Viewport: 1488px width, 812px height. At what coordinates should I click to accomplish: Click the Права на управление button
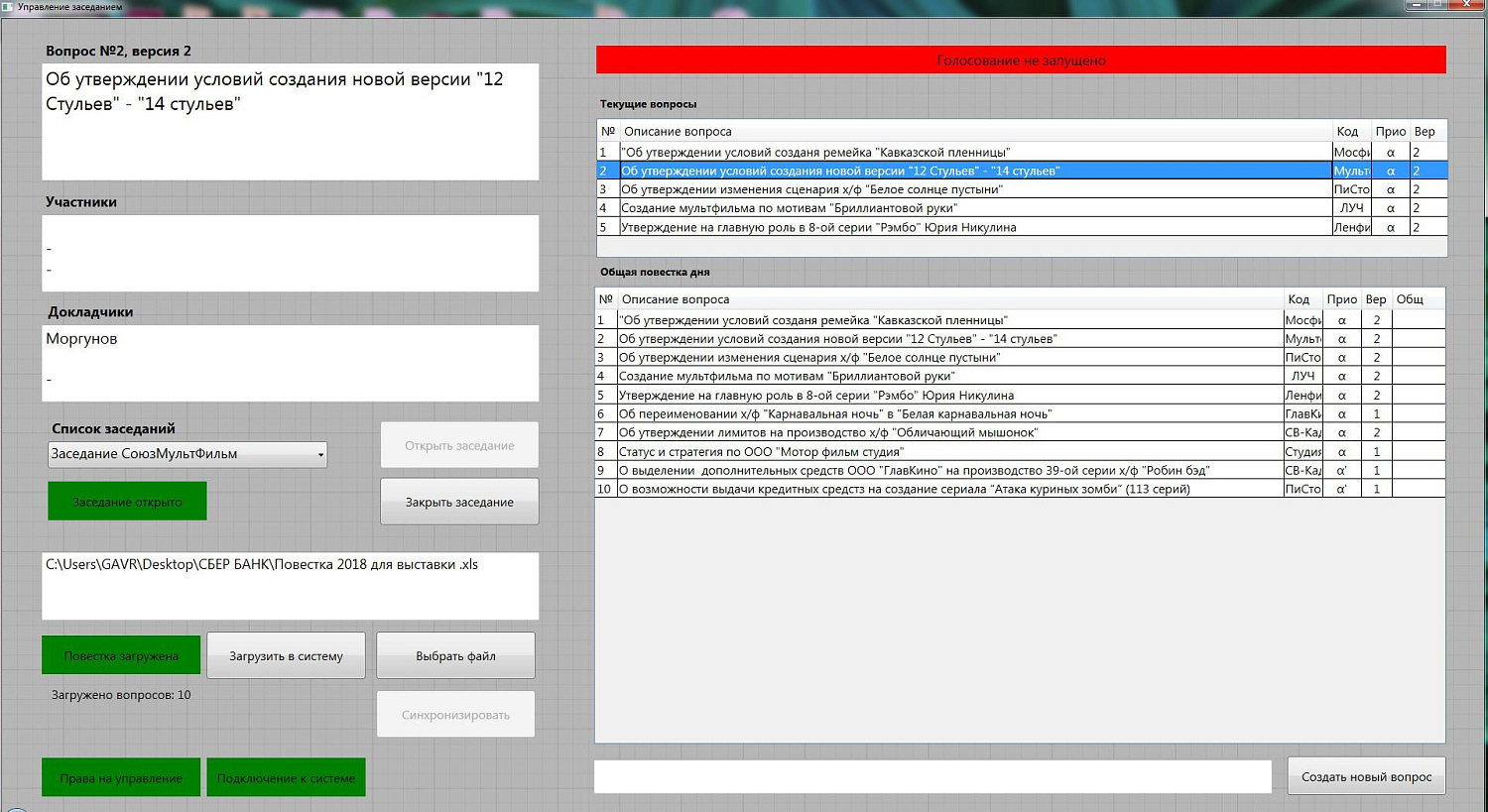(x=121, y=778)
